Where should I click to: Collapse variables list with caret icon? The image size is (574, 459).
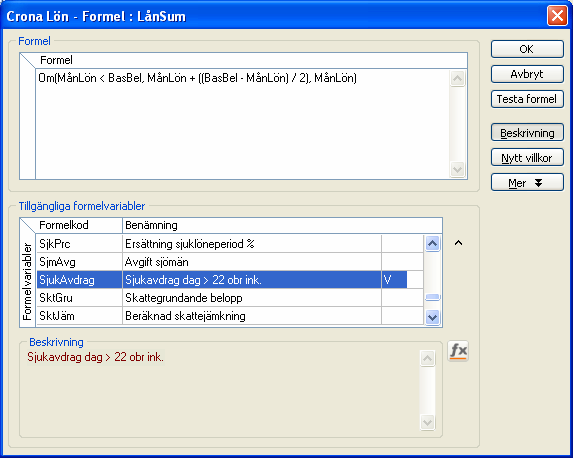pyautogui.click(x=458, y=243)
